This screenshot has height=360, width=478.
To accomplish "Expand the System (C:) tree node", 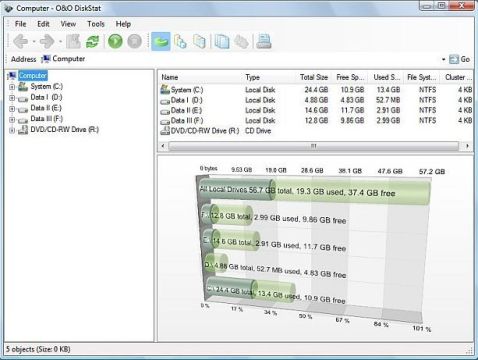I will coord(12,87).
